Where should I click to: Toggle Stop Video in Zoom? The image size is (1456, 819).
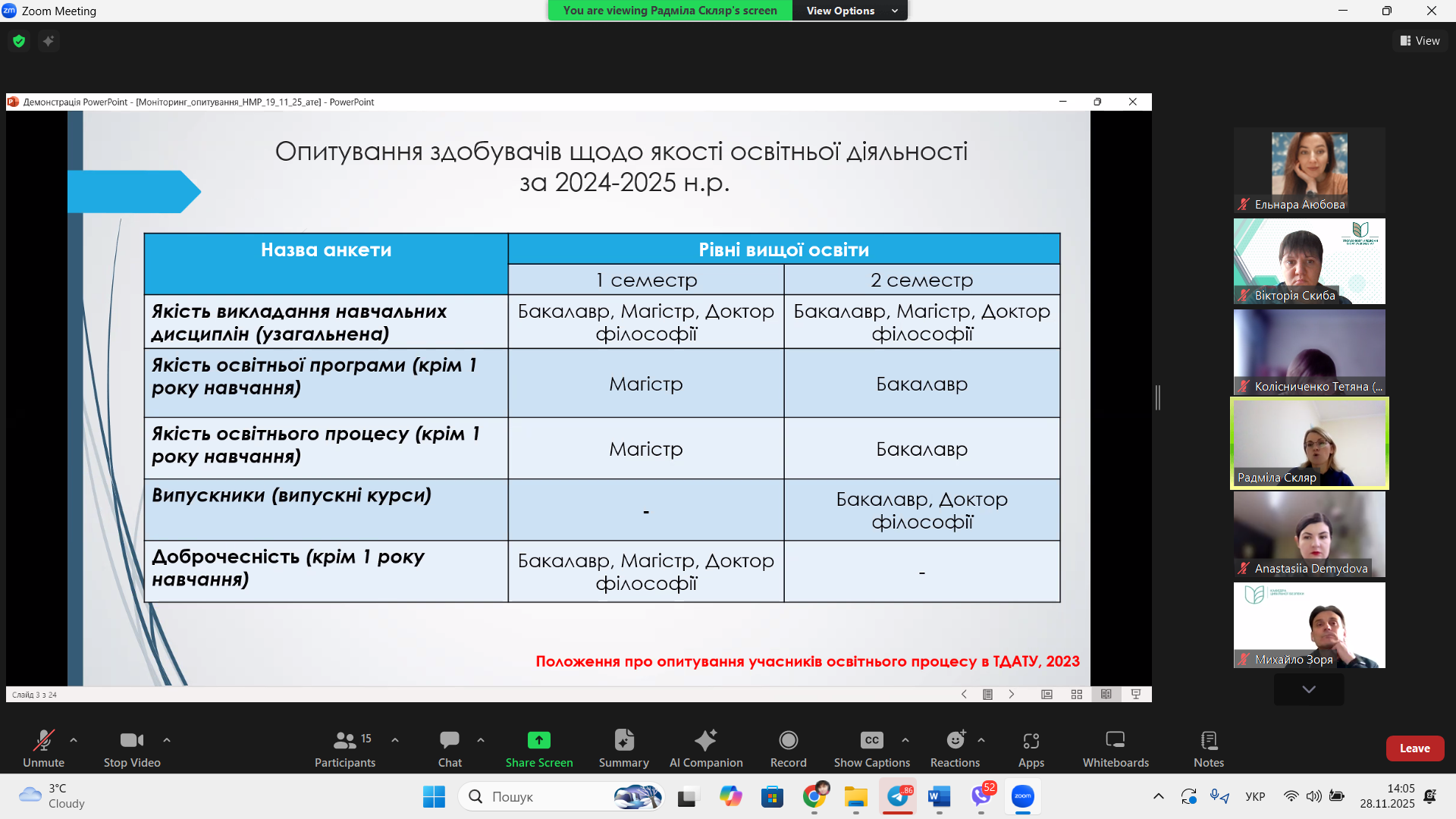click(131, 748)
